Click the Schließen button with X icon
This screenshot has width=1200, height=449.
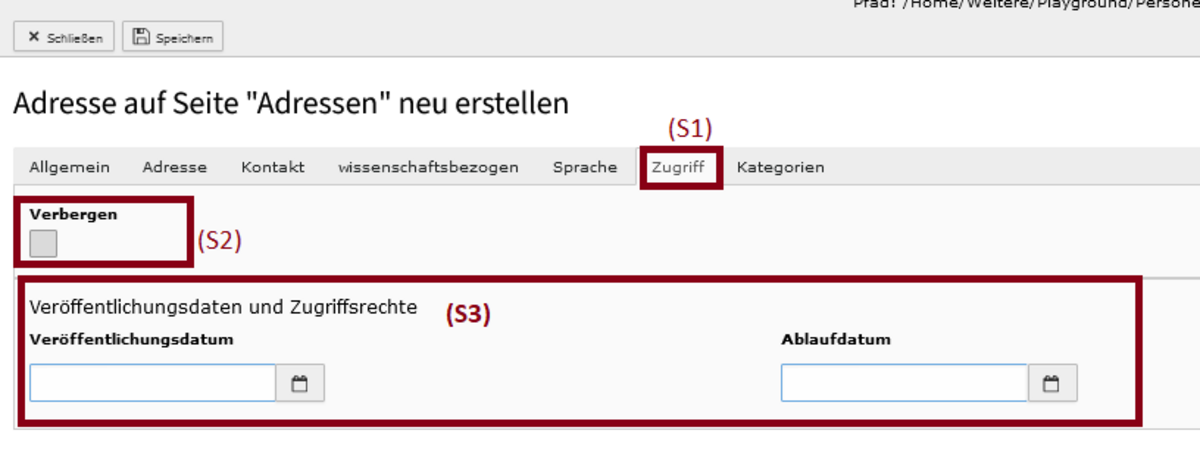[x=64, y=37]
